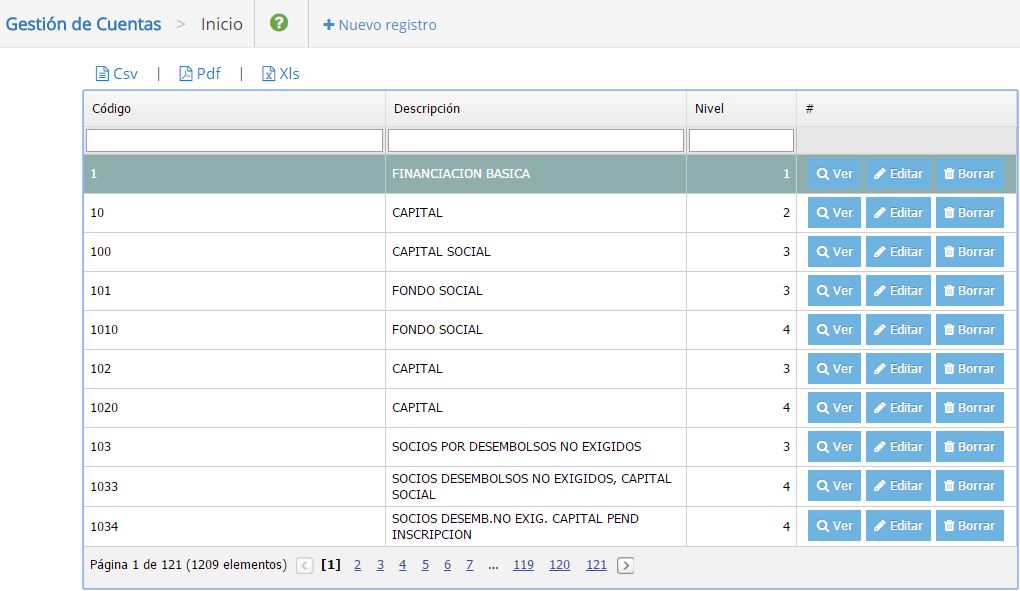Export the table as Xls
Screen dimensions: 1020x591
point(280,73)
